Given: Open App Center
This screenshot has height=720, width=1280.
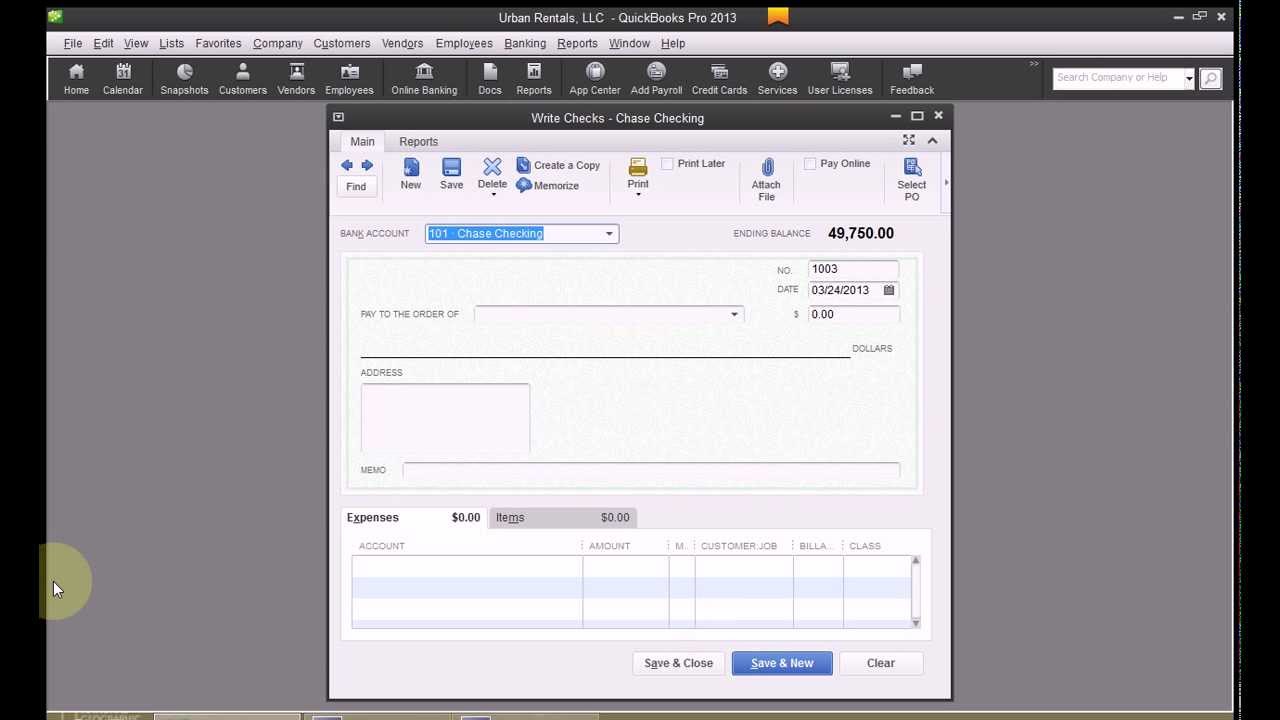Looking at the screenshot, I should 595,79.
